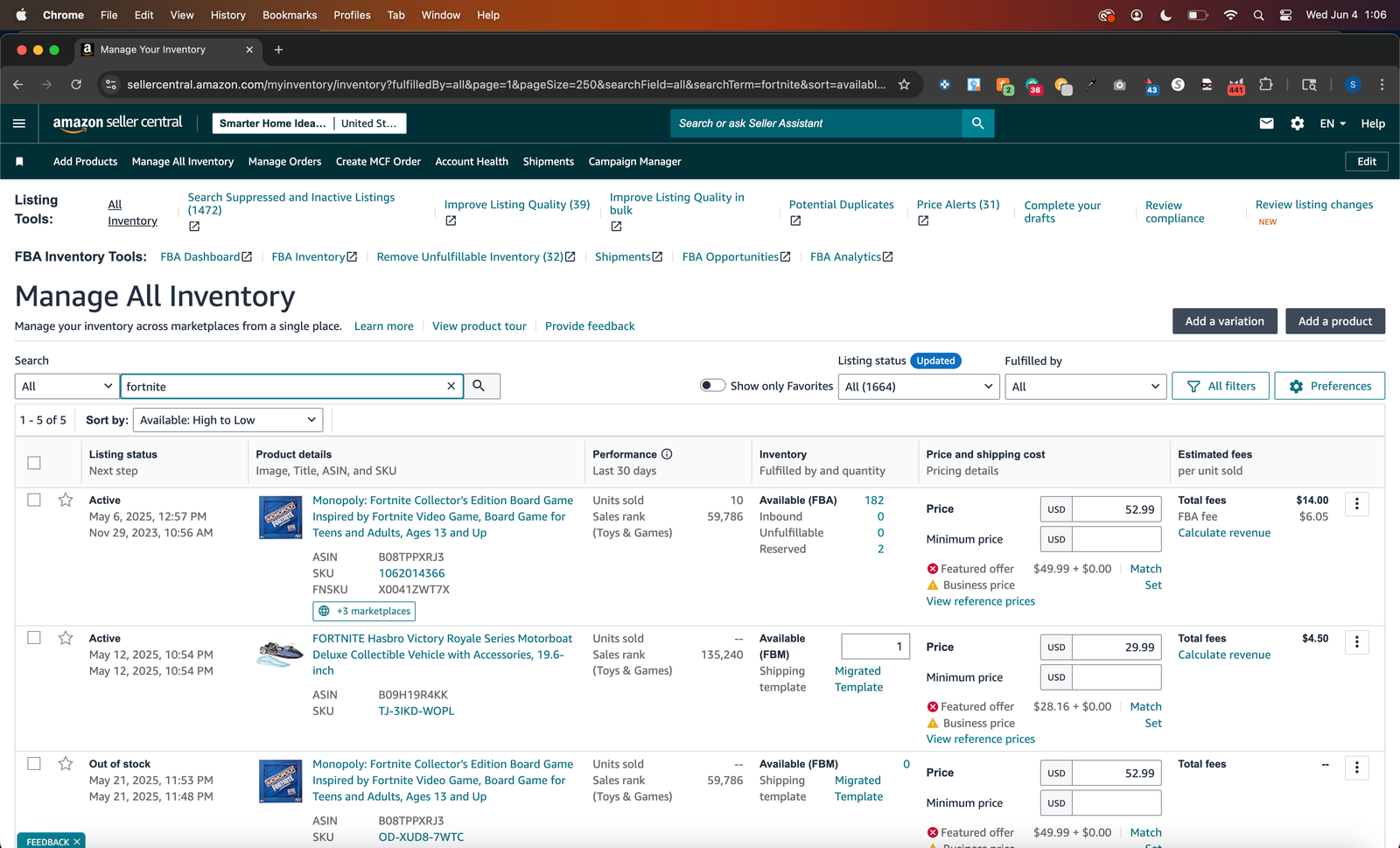Toggle Show only Favorites switch
This screenshot has height=848, width=1400.
point(712,385)
